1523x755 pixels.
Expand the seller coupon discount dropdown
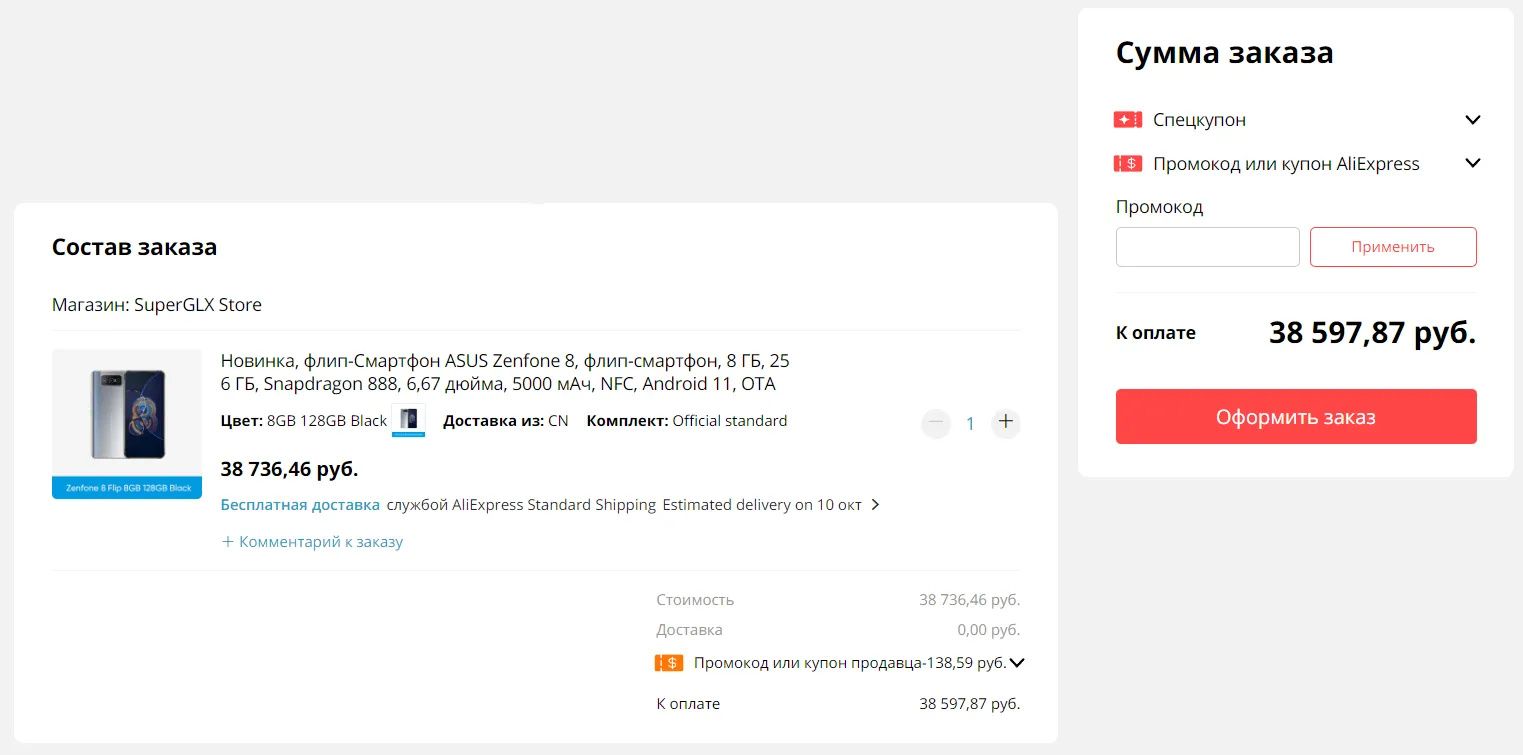(x=1017, y=662)
